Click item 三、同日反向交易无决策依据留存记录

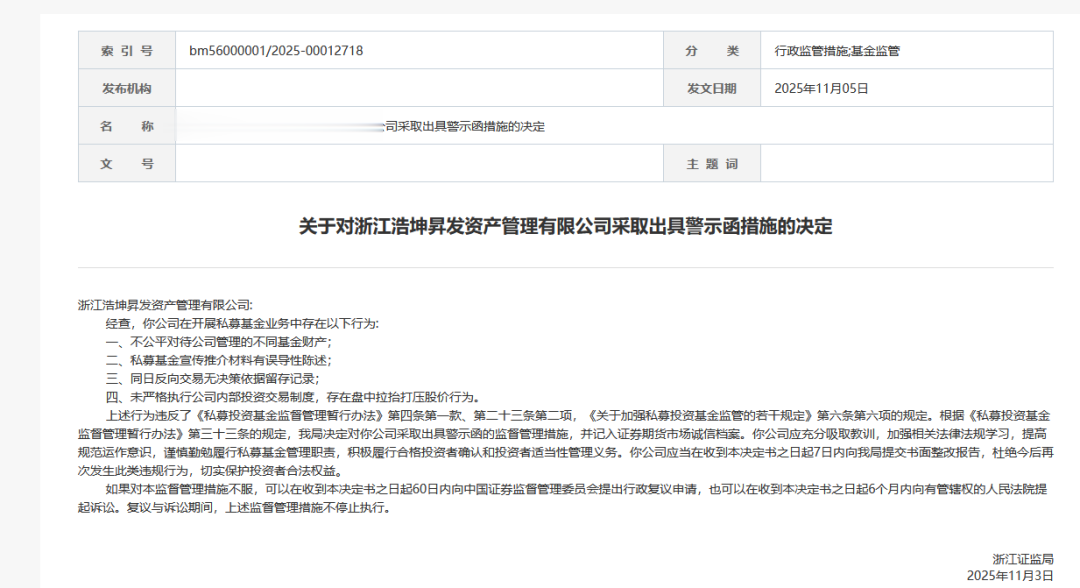point(212,379)
